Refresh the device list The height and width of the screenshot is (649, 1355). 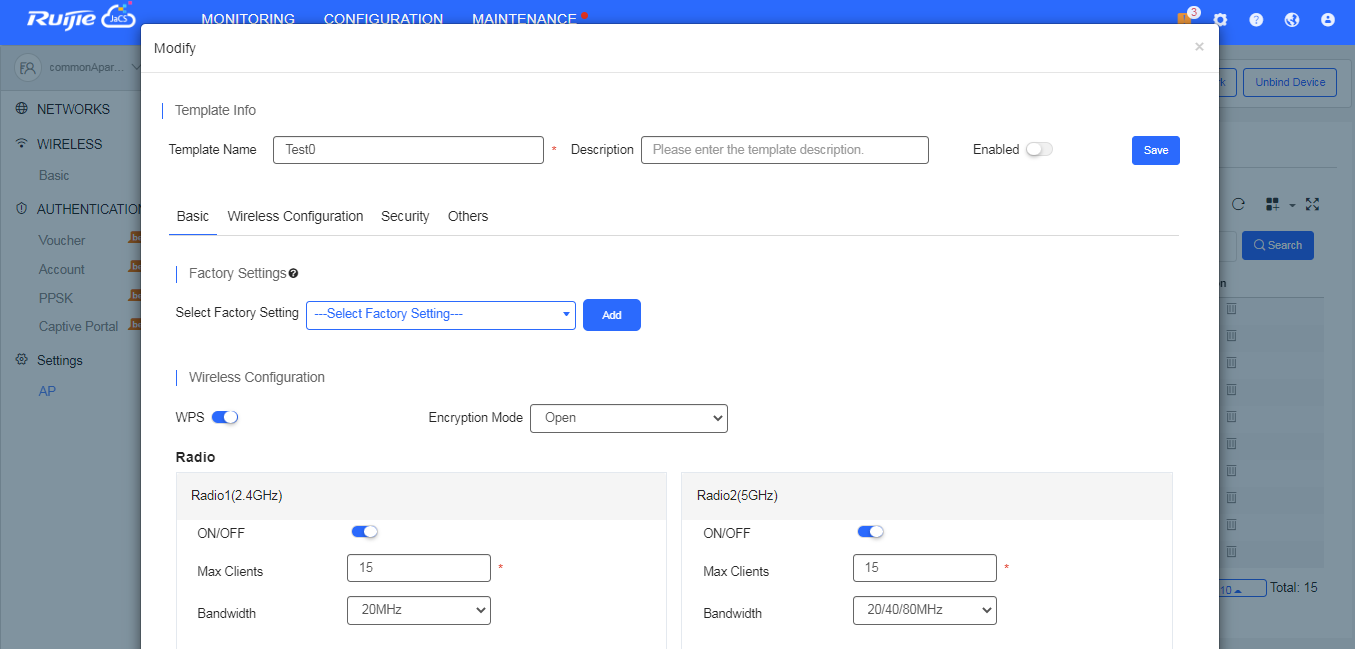pos(1239,203)
